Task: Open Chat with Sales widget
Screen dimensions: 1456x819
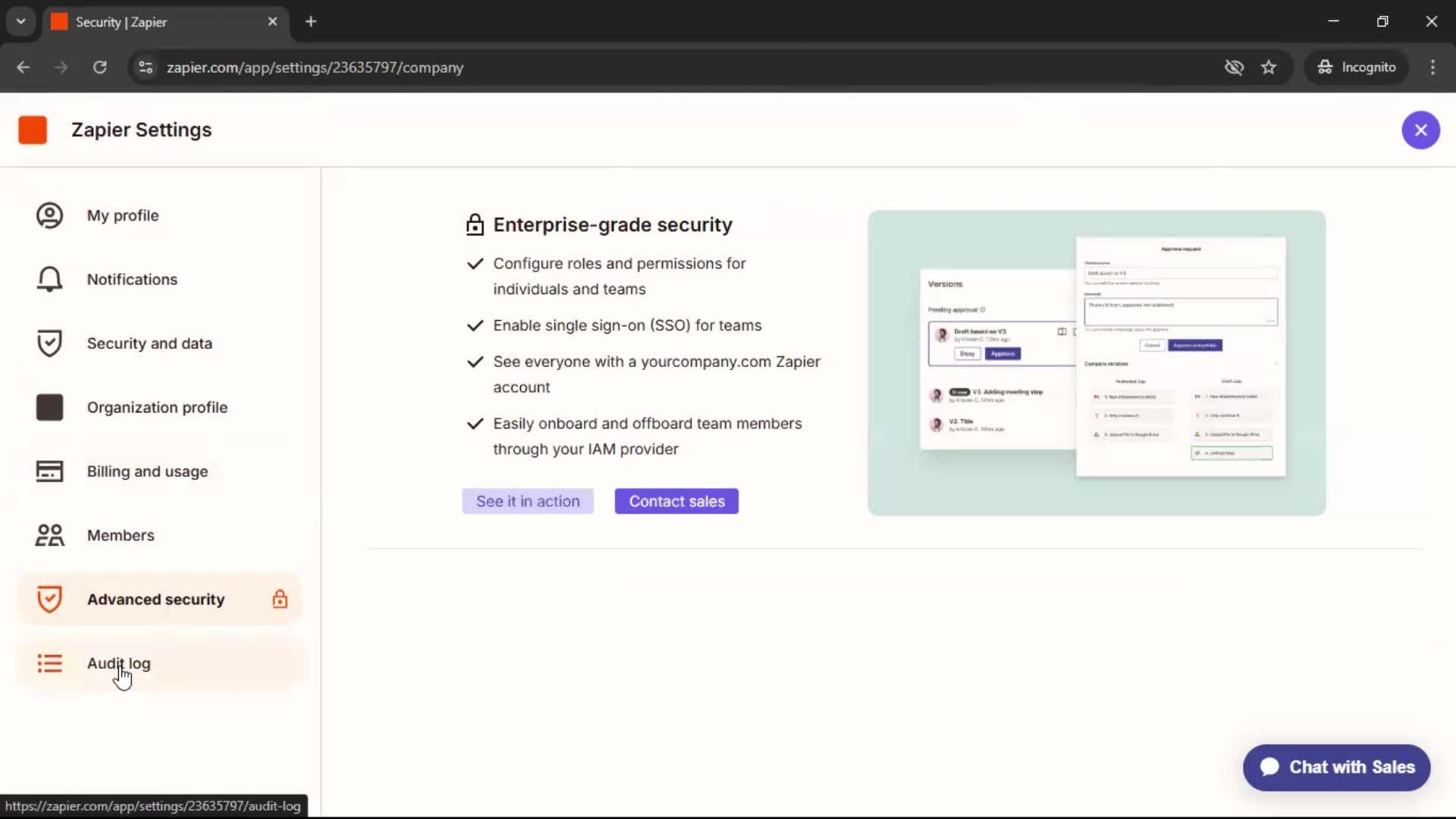Action: pos(1336,767)
